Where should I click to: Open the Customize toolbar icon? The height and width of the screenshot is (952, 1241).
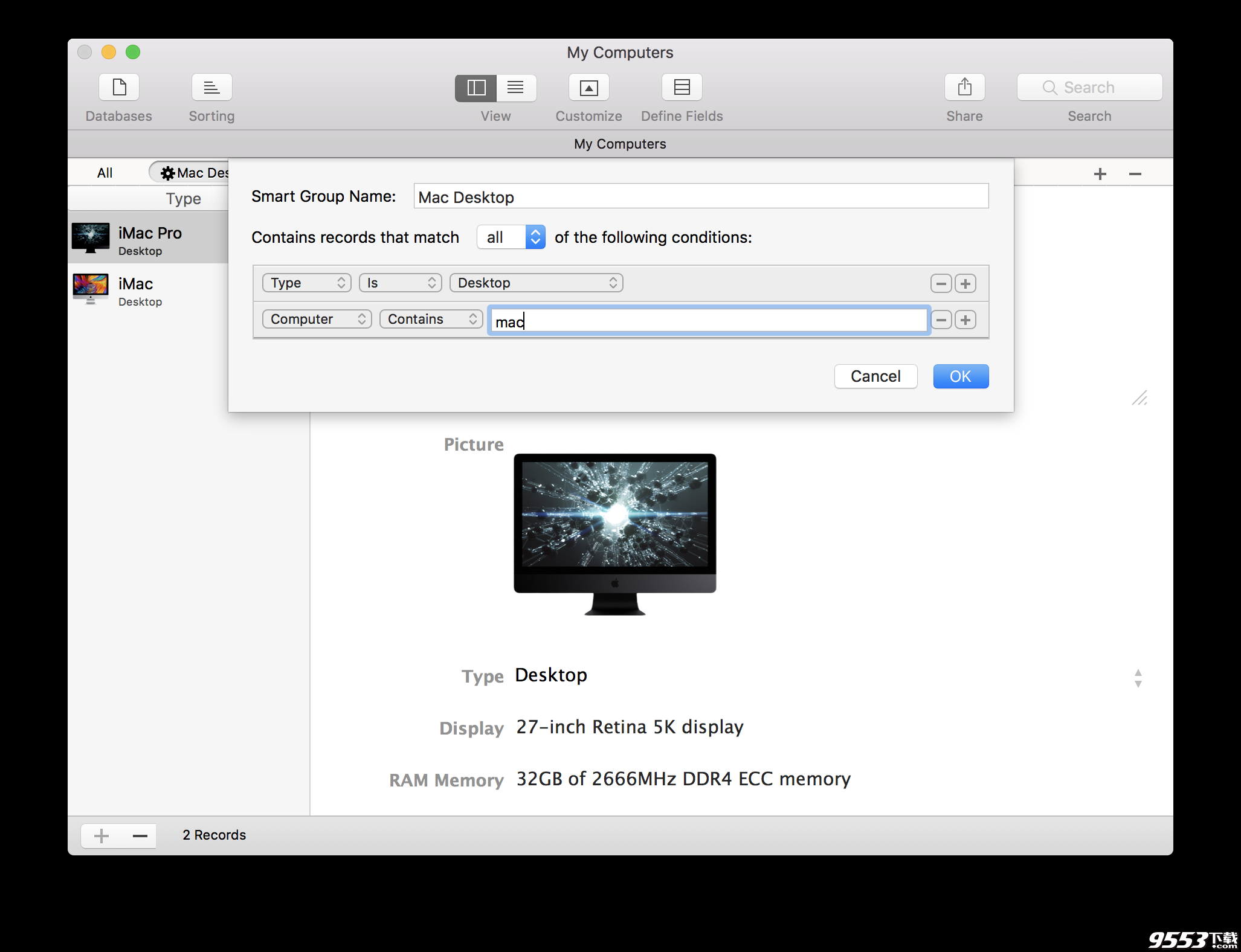click(x=589, y=88)
